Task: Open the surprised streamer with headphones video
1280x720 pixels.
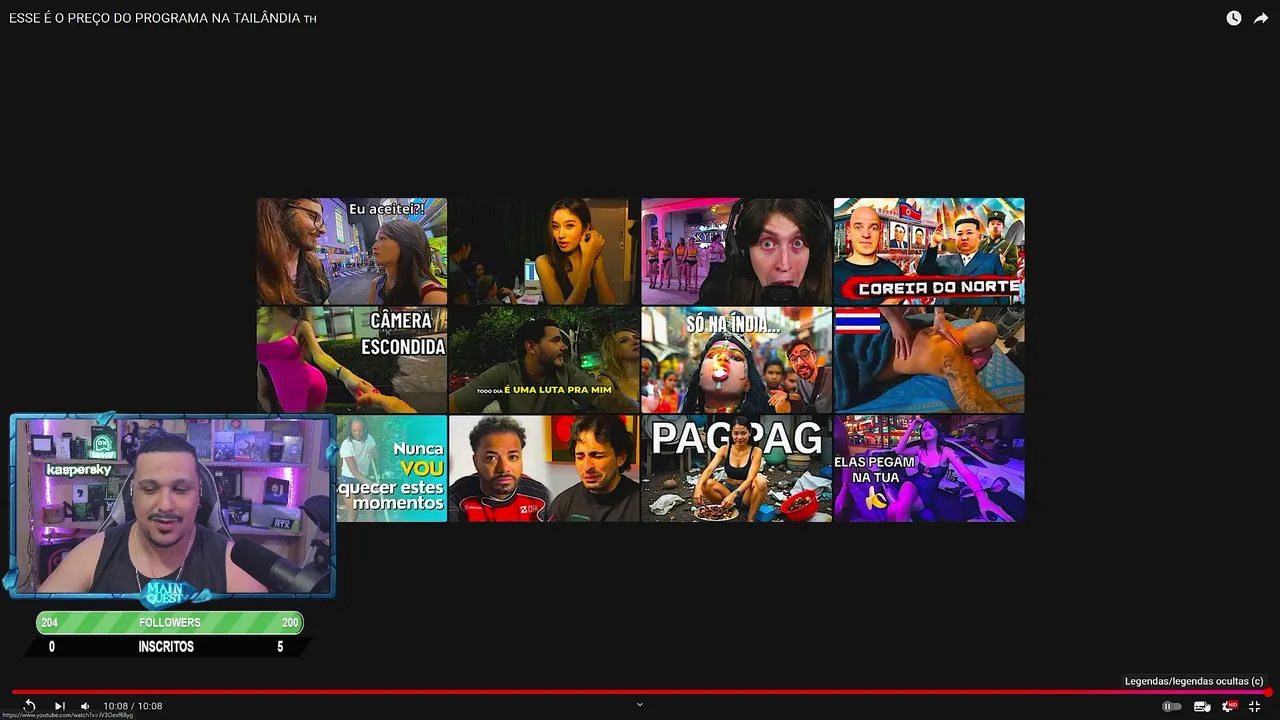Action: [737, 251]
